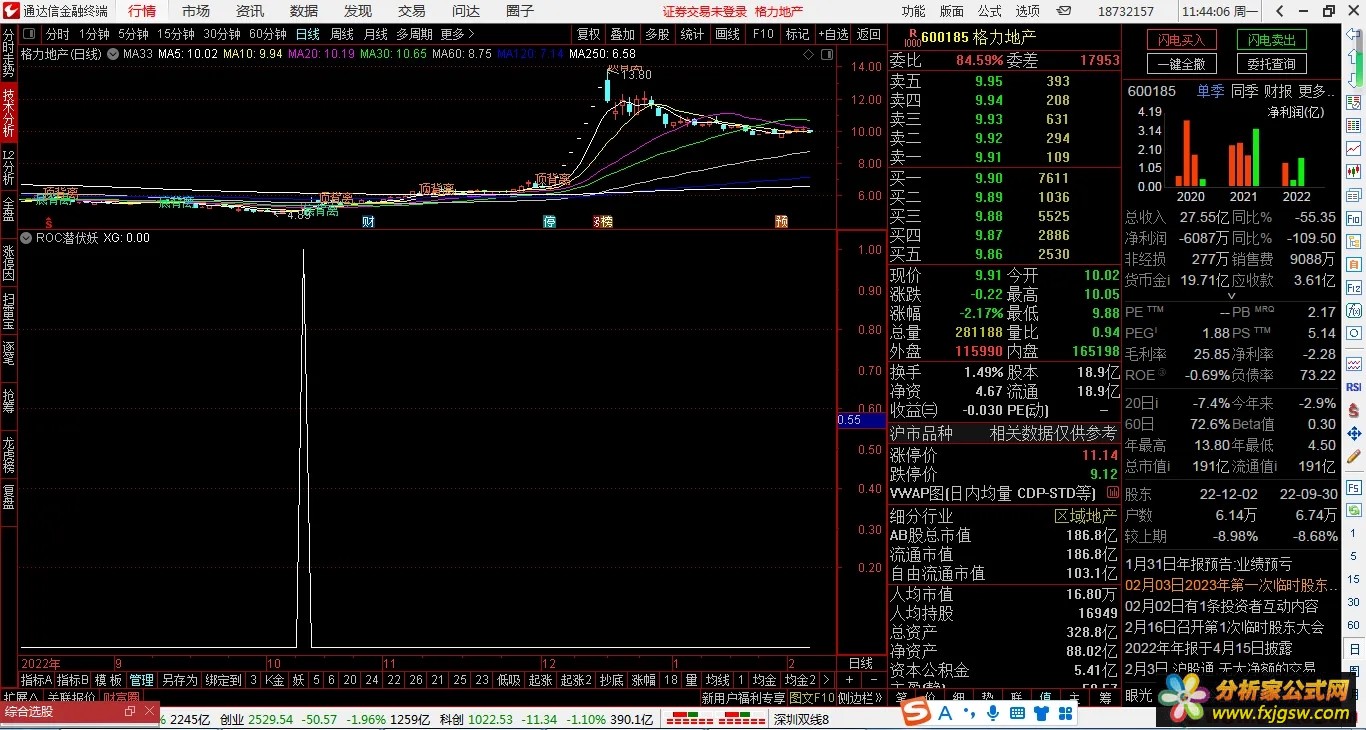The width and height of the screenshot is (1366, 730).
Task: Select the 5分钟 period
Action: point(133,34)
